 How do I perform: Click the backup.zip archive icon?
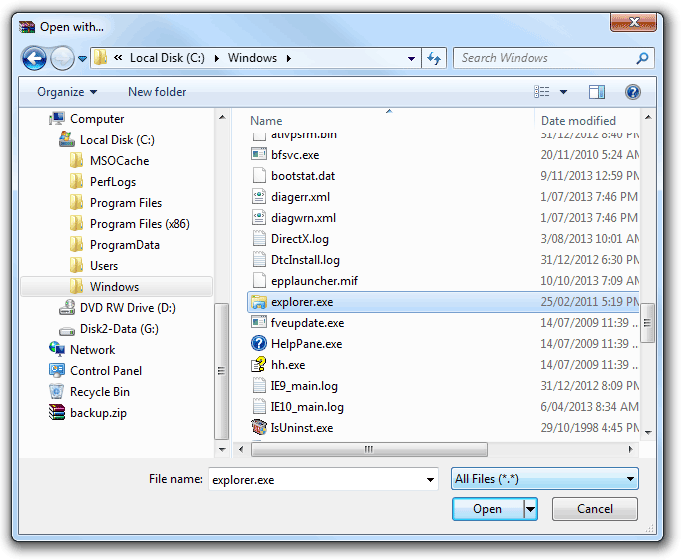tap(57, 412)
